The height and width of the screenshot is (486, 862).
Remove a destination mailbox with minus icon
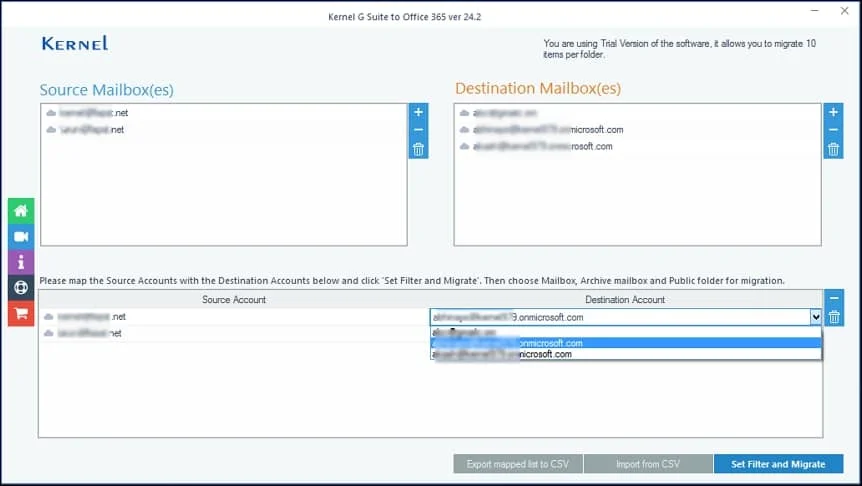[833, 130]
